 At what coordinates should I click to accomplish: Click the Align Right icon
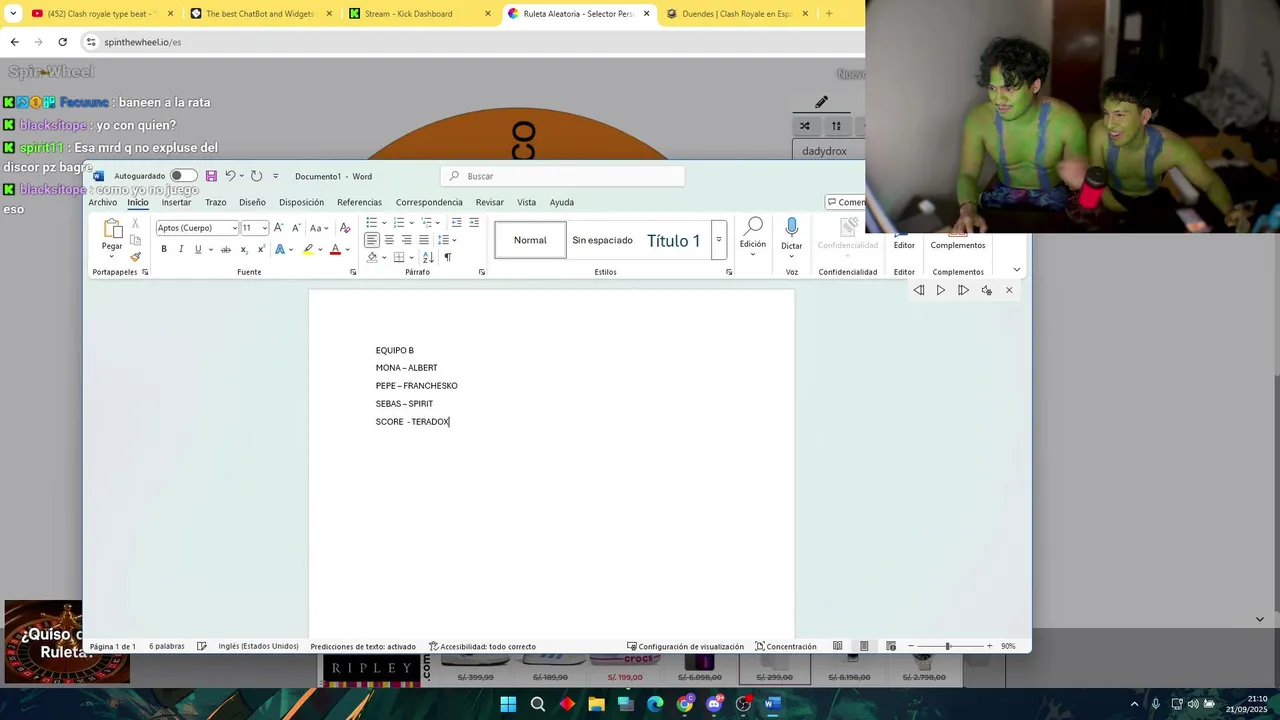click(x=406, y=240)
